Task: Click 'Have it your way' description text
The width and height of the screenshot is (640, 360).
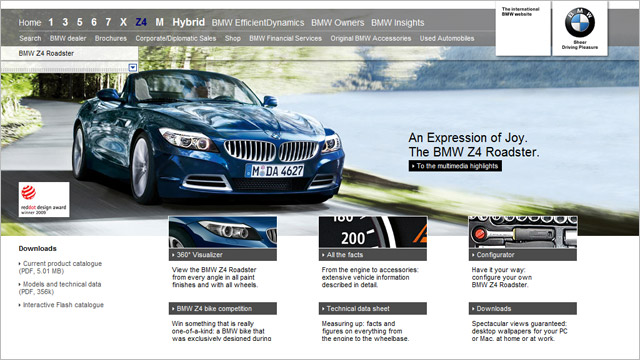Action: (x=502, y=277)
